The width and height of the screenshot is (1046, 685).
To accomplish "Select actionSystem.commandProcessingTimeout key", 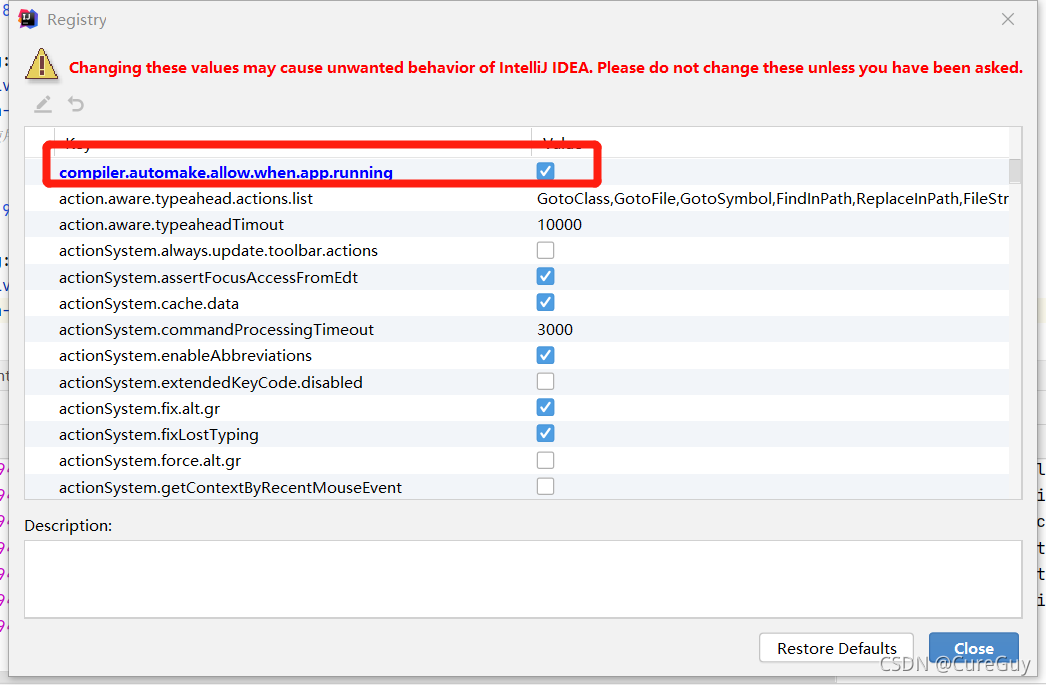I will tap(216, 329).
